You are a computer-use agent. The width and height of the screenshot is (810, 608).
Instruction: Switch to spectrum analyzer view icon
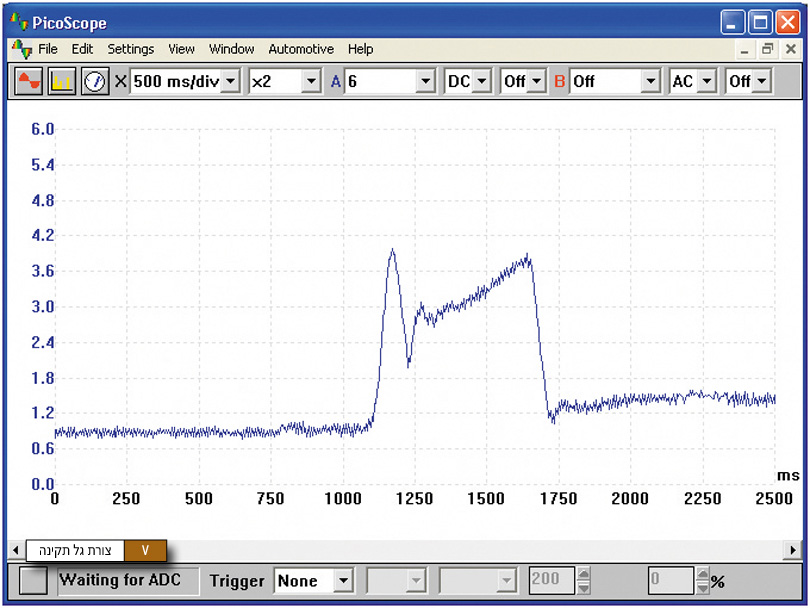[x=62, y=81]
